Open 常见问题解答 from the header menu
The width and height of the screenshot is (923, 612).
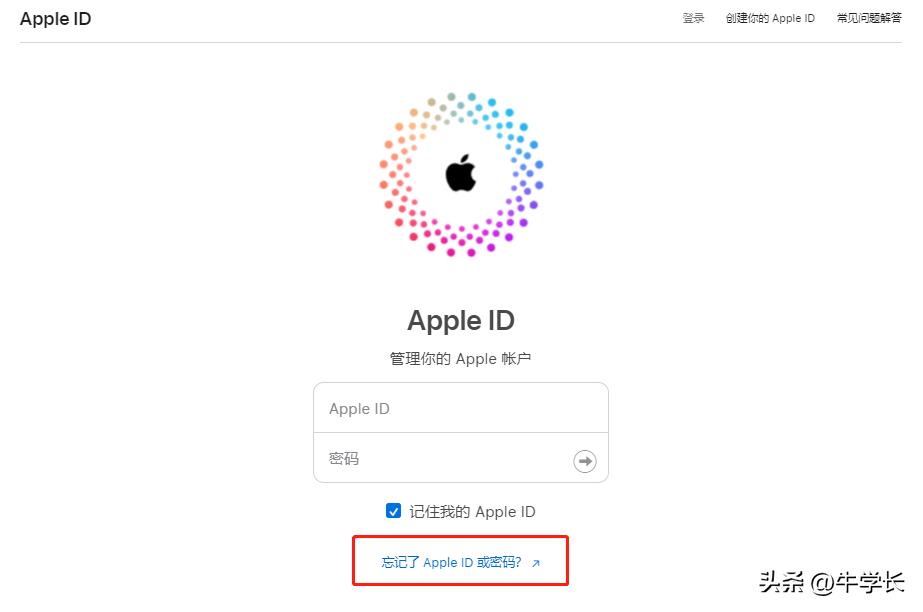868,18
